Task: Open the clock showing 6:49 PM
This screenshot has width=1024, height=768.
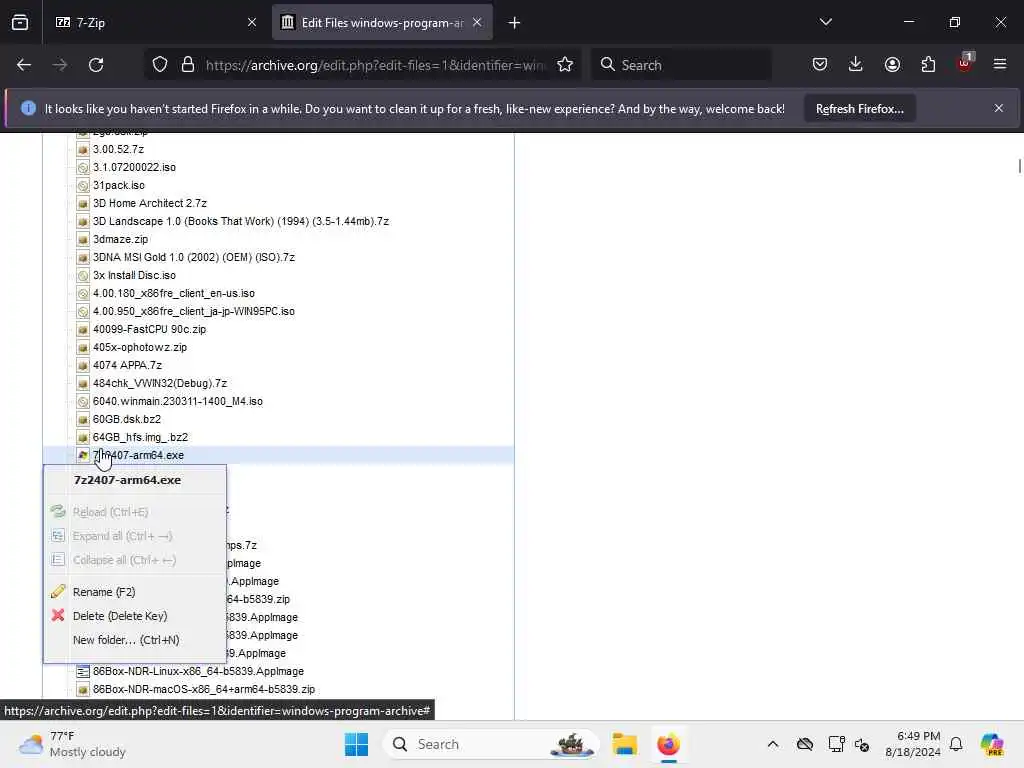Action: [912, 744]
